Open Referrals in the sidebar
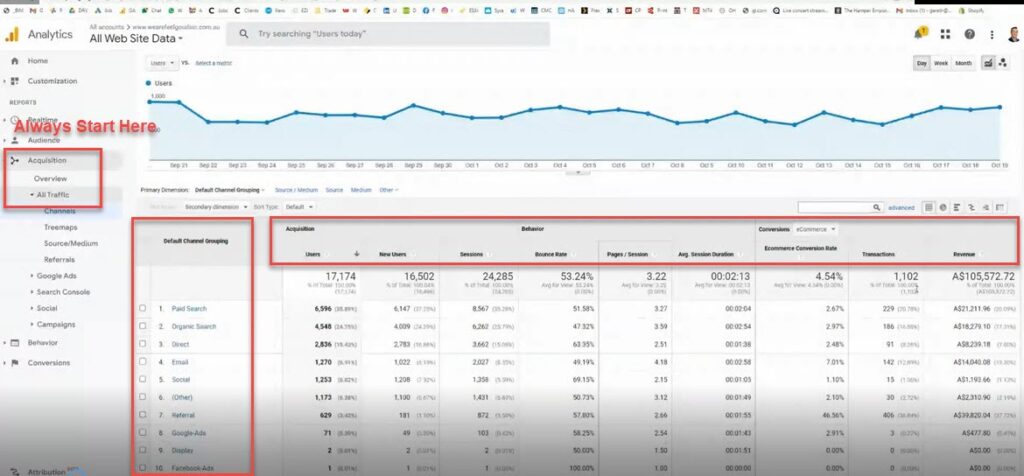 pos(59,260)
